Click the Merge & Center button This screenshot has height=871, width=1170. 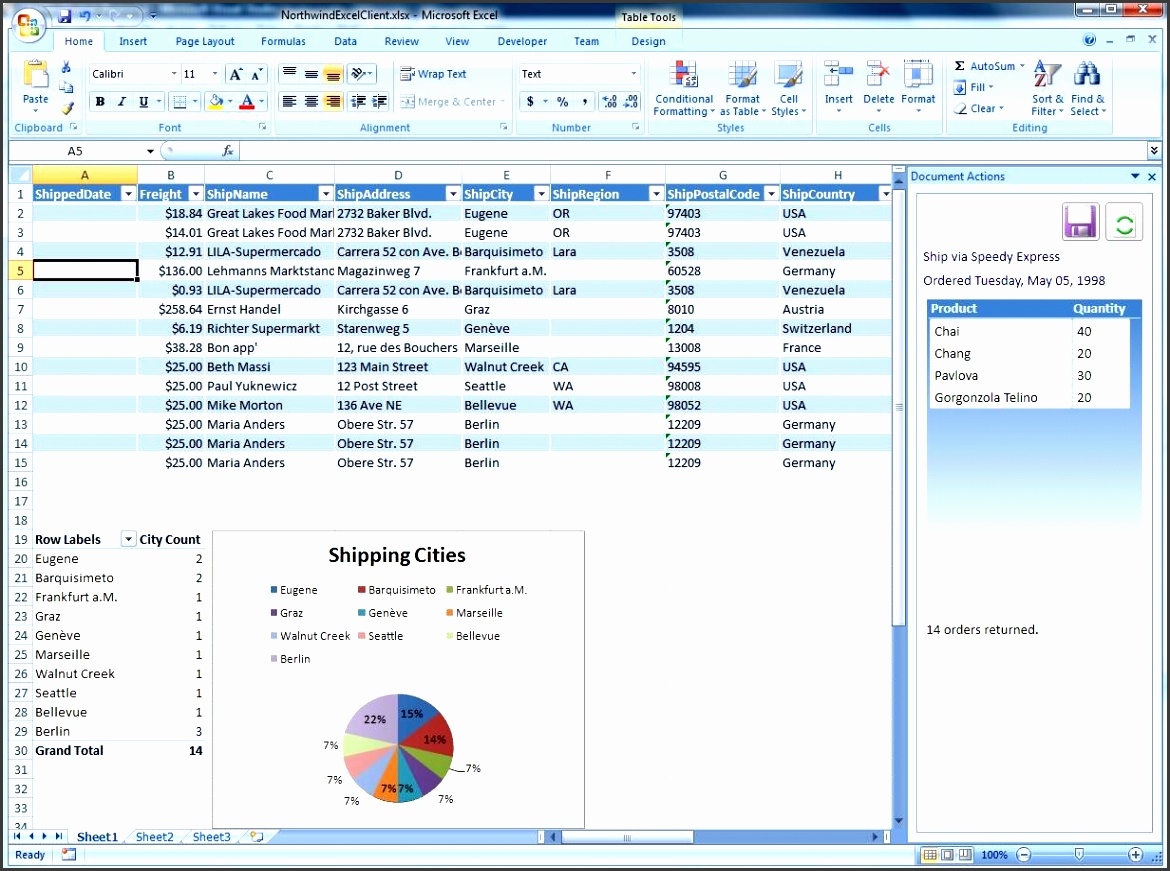coord(453,101)
